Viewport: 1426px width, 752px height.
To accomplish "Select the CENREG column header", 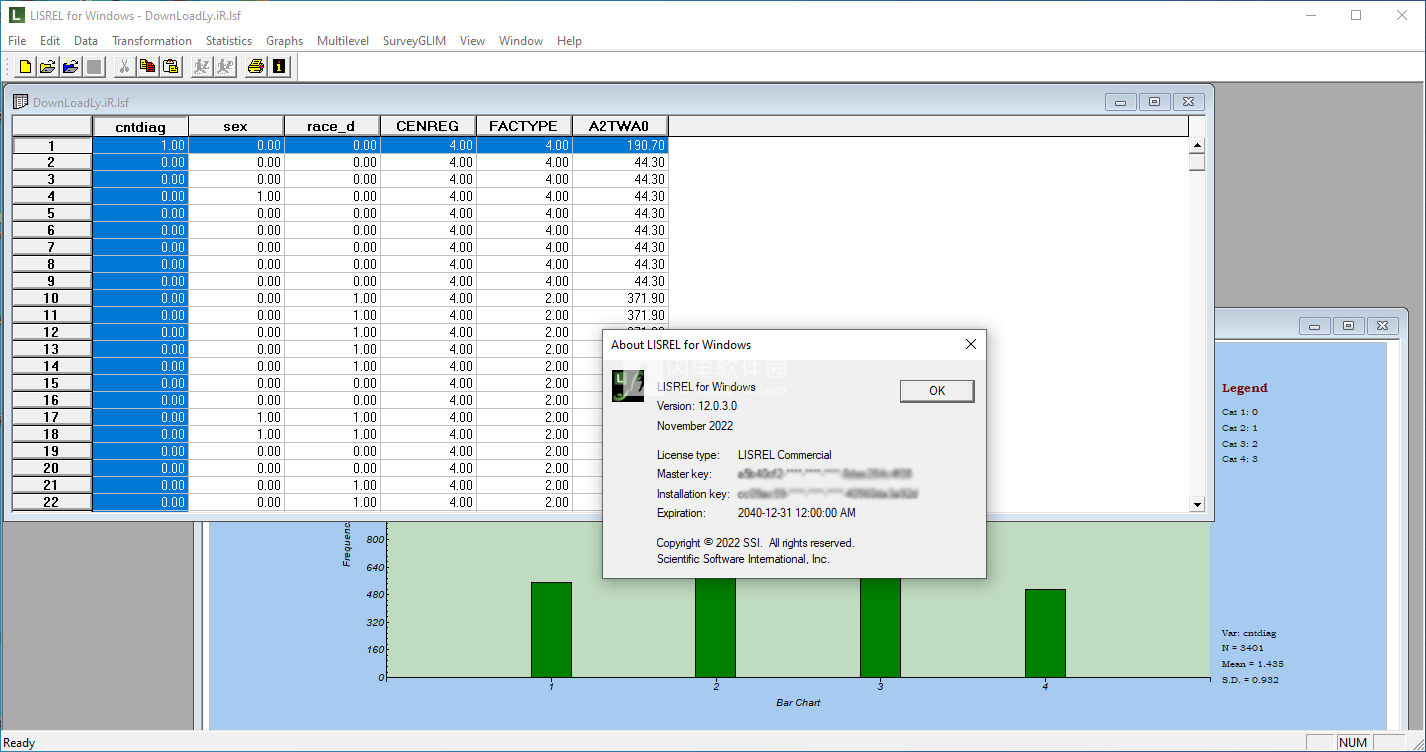I will (428, 126).
